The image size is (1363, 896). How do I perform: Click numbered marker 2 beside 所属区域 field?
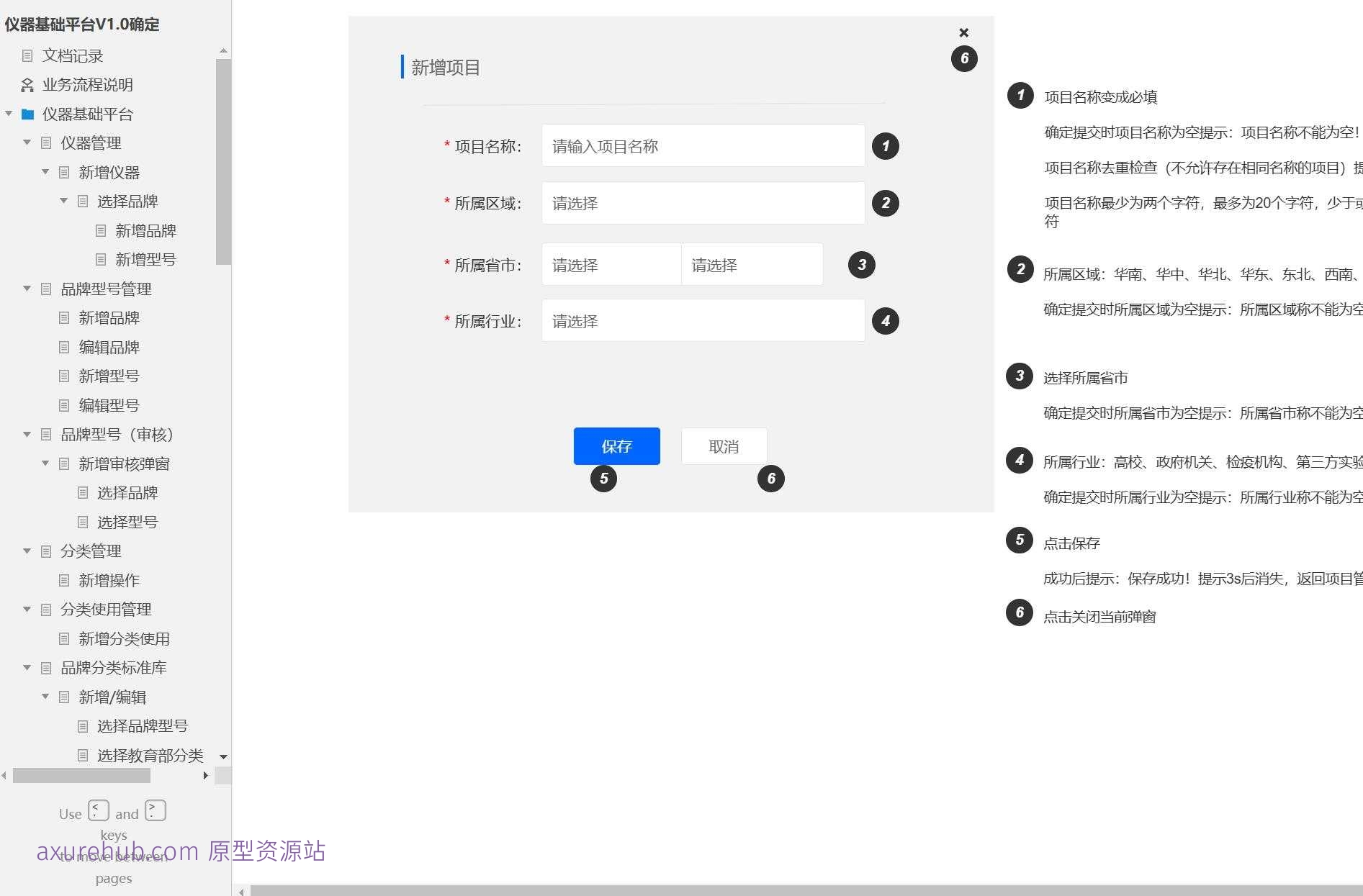point(886,203)
